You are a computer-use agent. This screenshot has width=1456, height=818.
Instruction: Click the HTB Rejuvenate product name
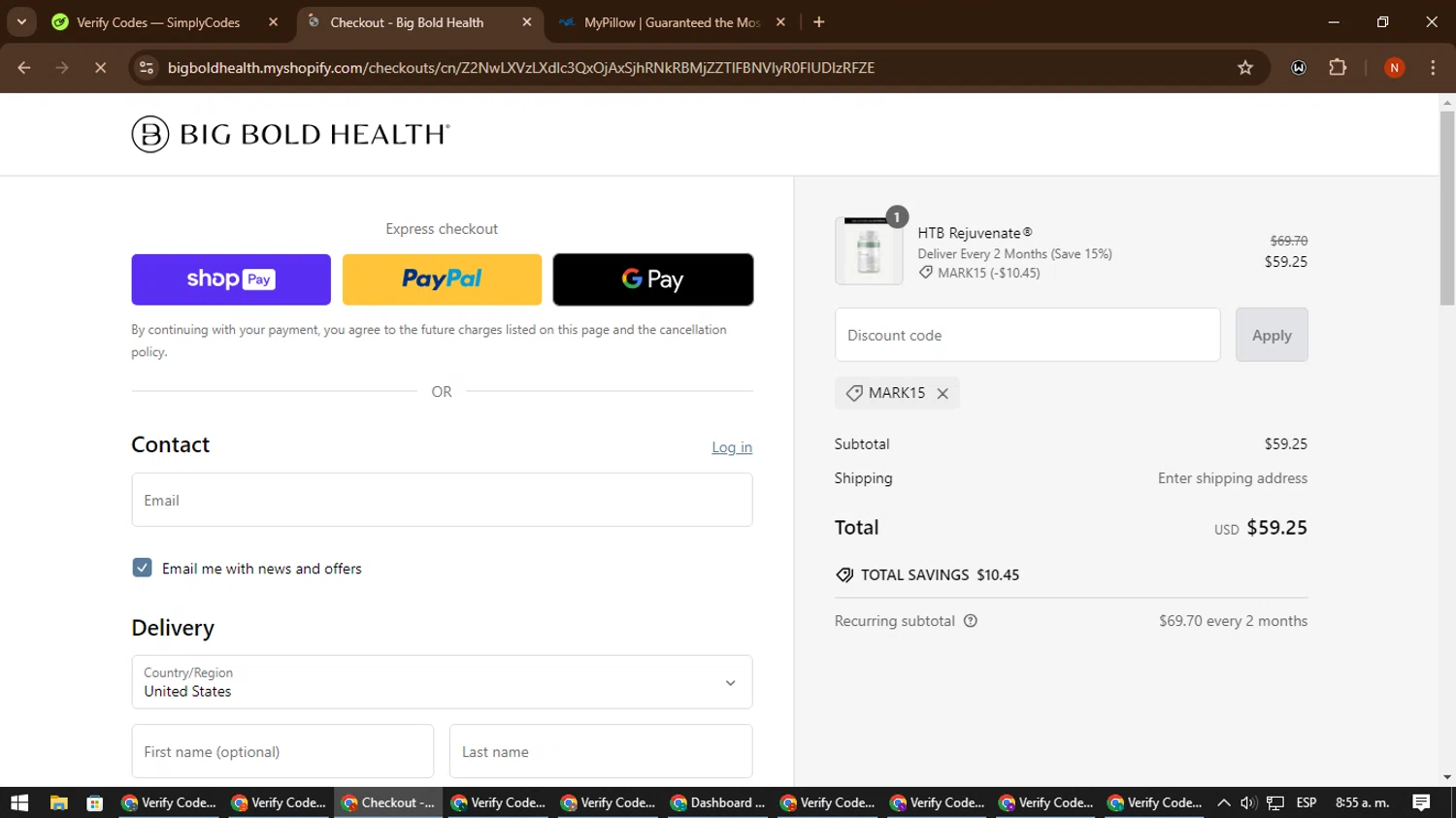975,233
